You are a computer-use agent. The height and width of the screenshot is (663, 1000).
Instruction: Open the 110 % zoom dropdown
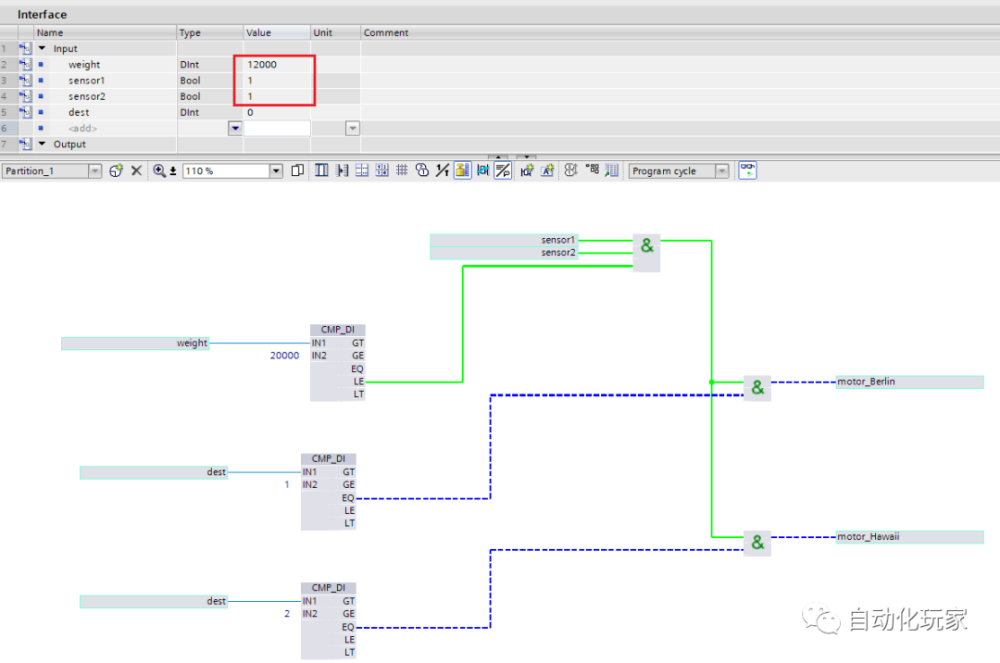276,171
